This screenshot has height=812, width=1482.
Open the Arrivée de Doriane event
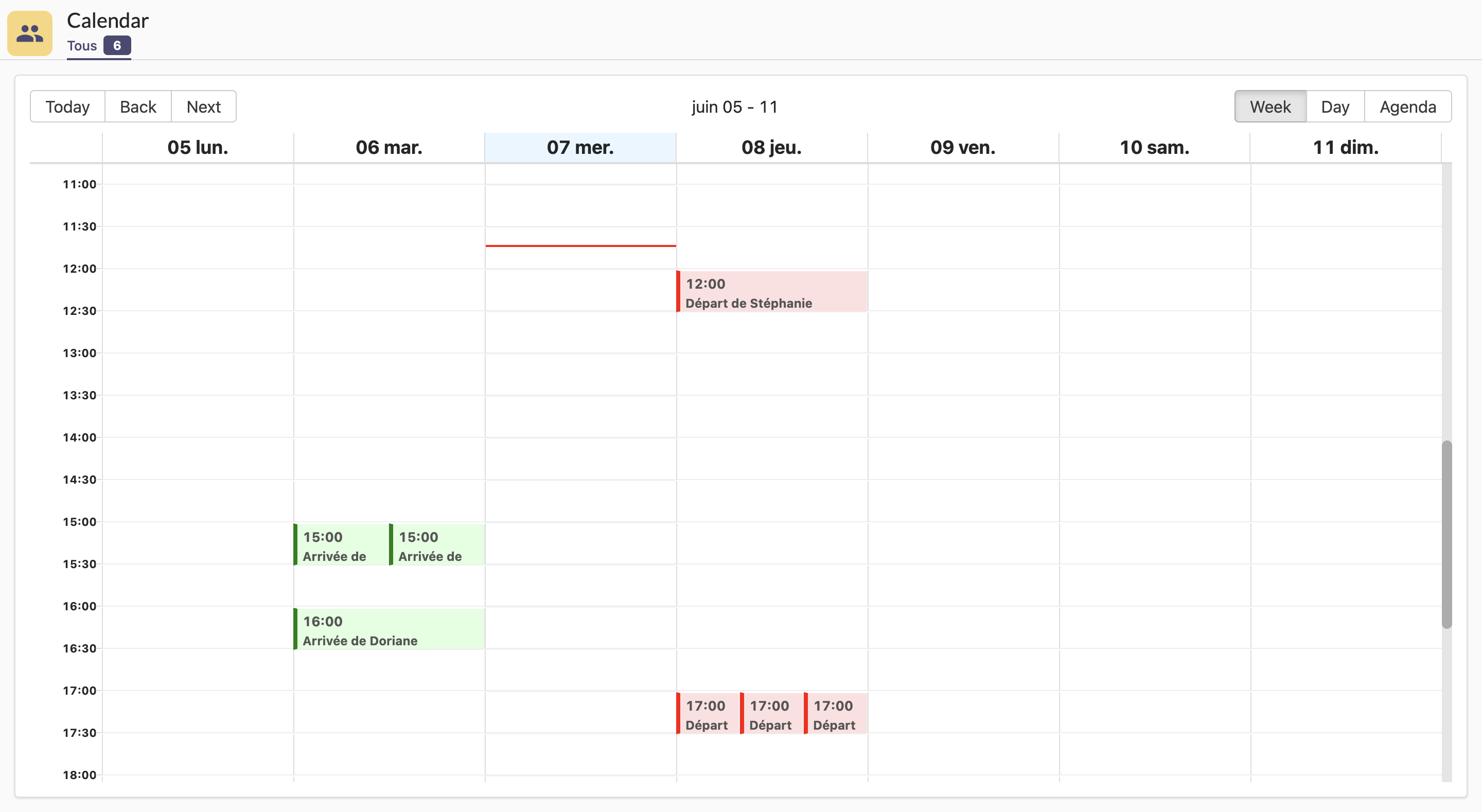[x=389, y=629]
